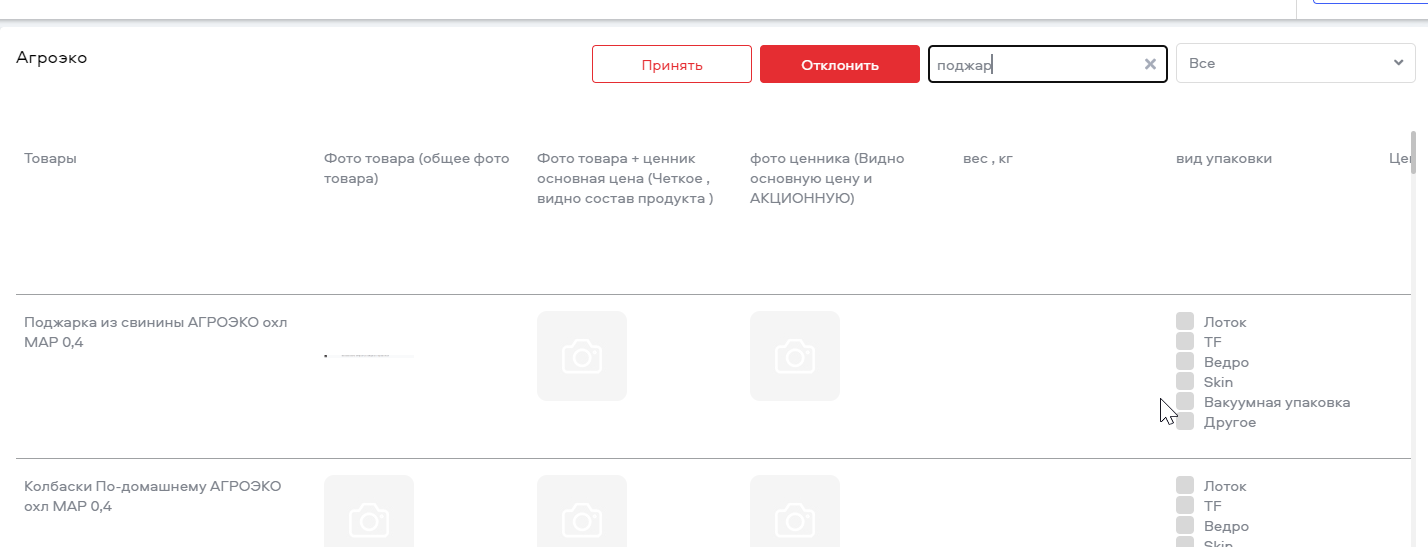Open the general photo thumbnail for Поджарка
The height and width of the screenshot is (547, 1428).
pos(369,355)
